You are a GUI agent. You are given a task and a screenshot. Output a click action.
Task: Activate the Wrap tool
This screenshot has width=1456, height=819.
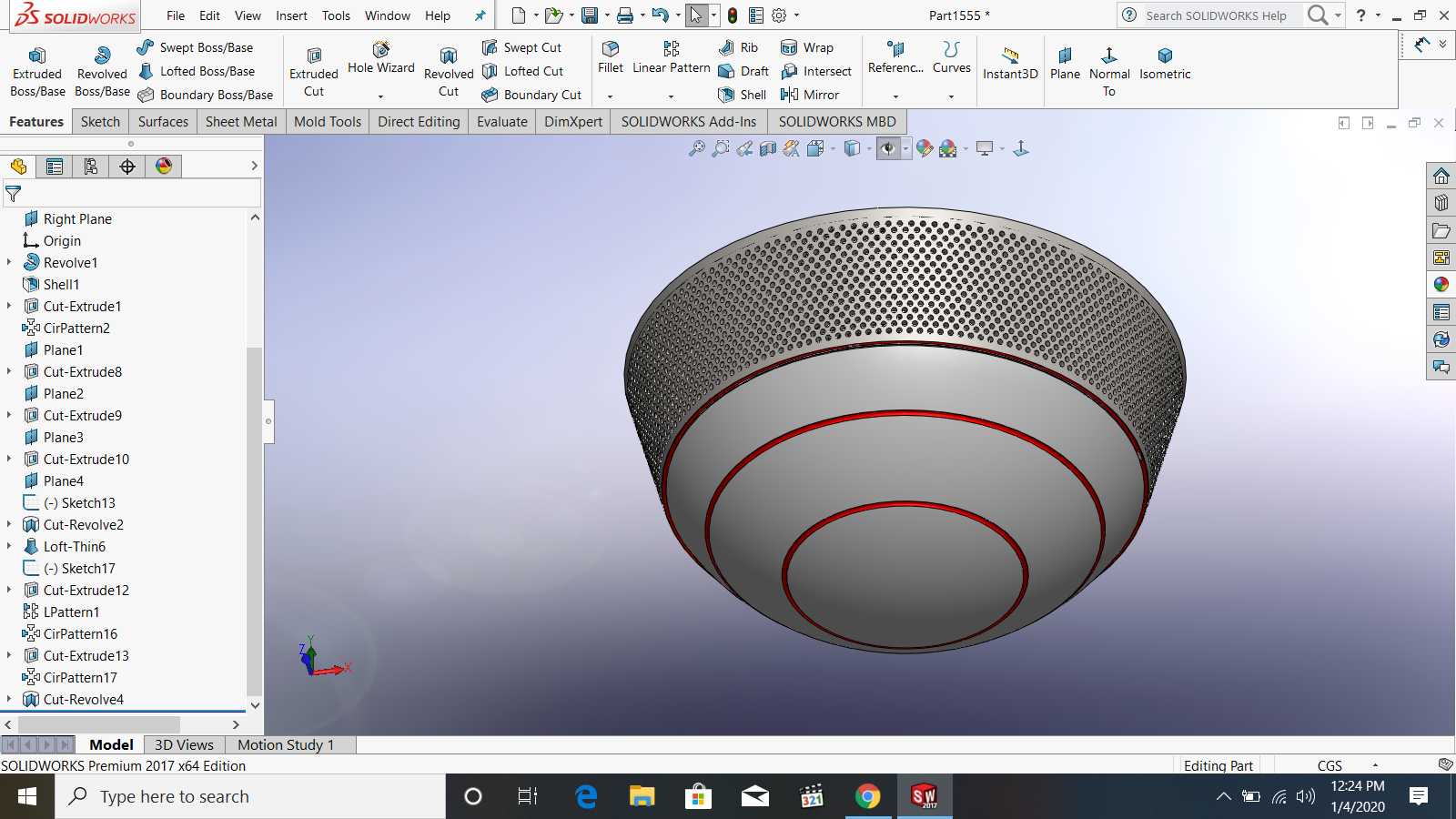click(x=807, y=47)
